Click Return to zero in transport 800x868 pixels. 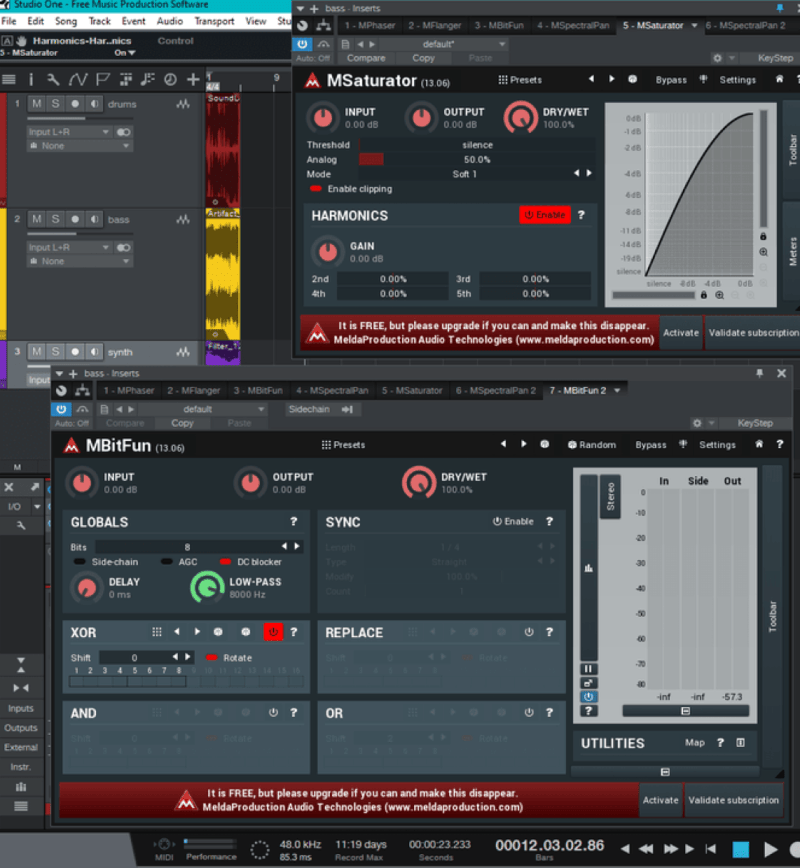711,849
